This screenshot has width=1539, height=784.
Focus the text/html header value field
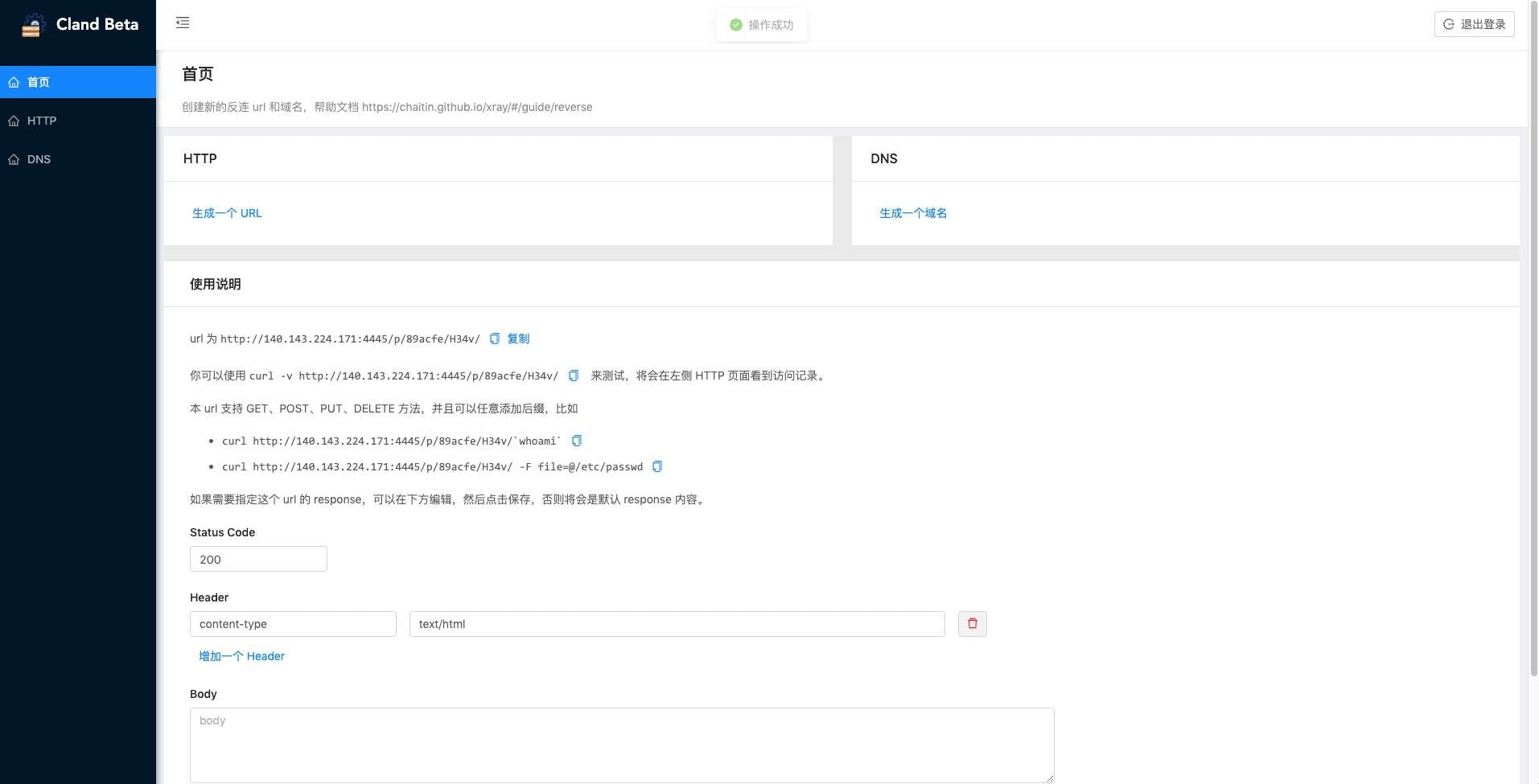[x=677, y=624]
